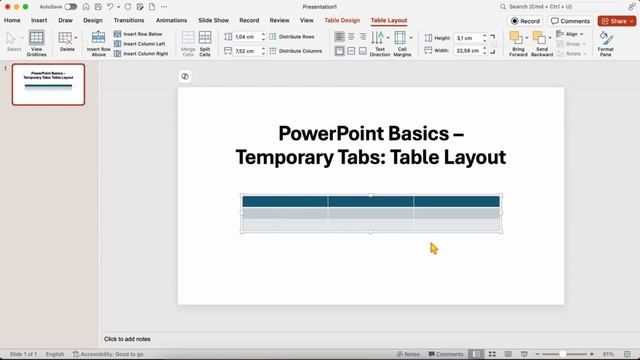Switch to Slide Sorter view

pyautogui.click(x=492, y=354)
